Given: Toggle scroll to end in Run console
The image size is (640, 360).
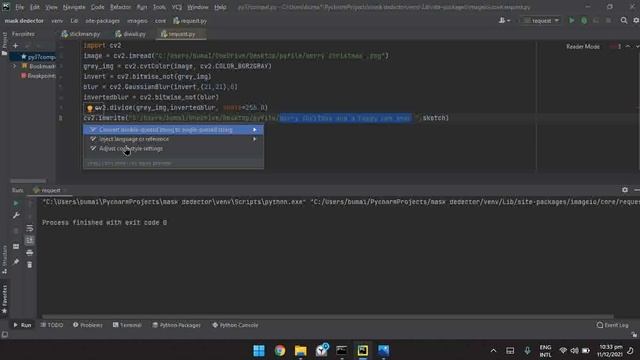Looking at the screenshot, I should (x=29, y=240).
